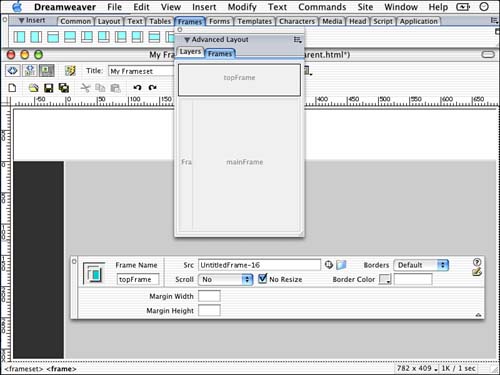Browse for Src file with folder icon
The image size is (500, 375).
click(x=341, y=265)
